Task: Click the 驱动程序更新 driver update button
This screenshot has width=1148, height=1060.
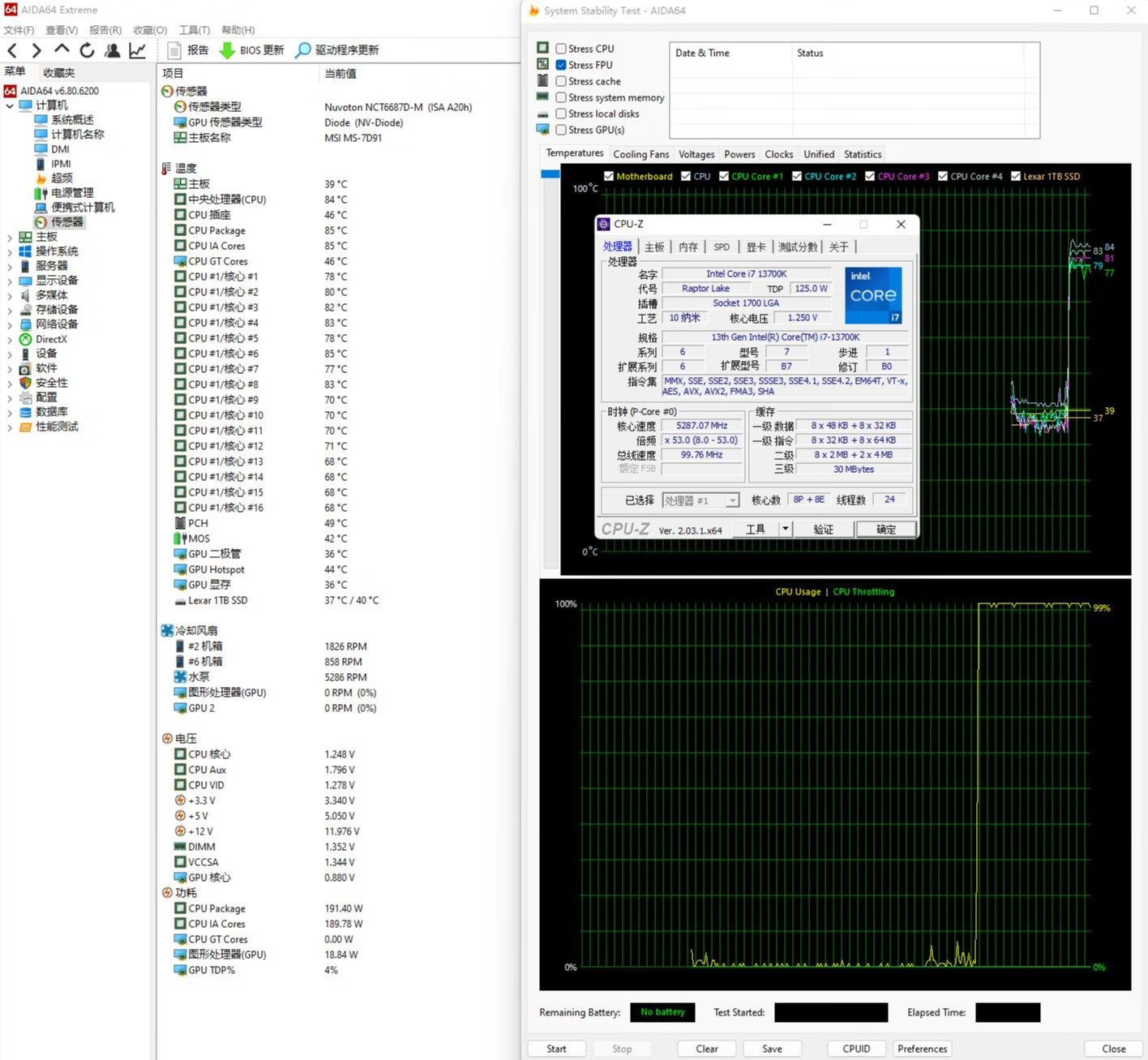Action: 337,50
